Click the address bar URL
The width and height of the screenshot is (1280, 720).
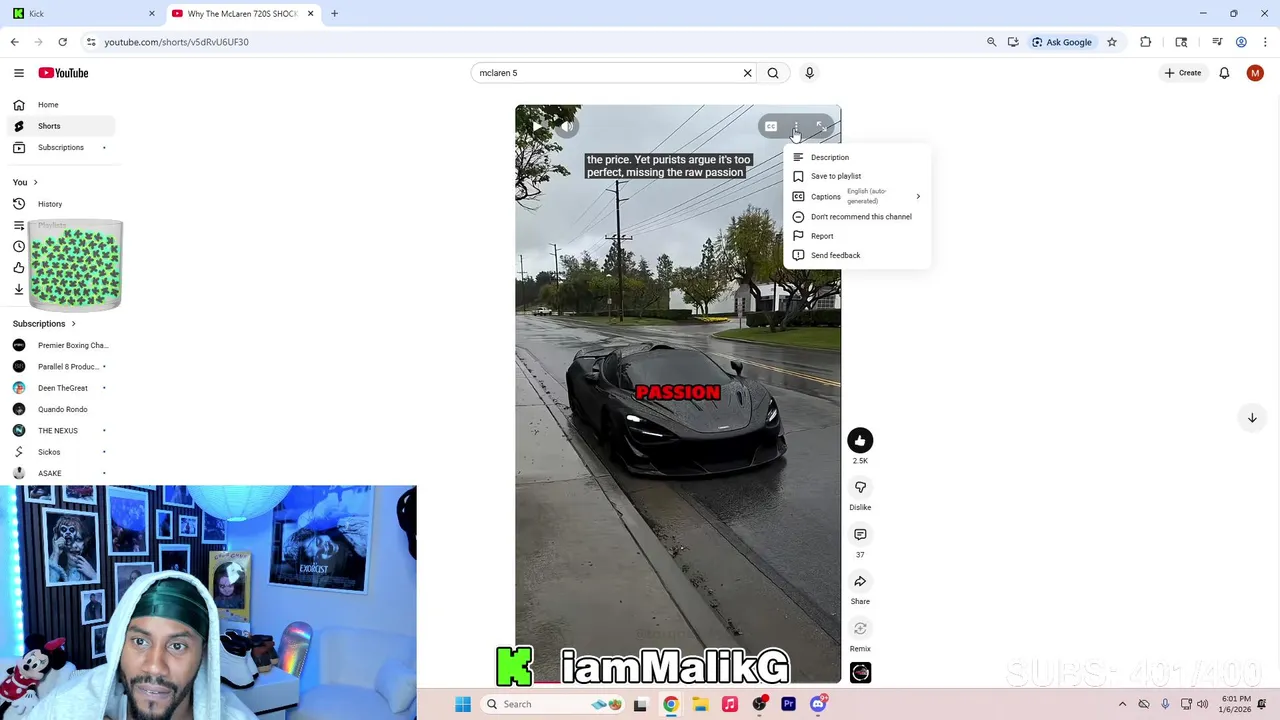[x=176, y=42]
